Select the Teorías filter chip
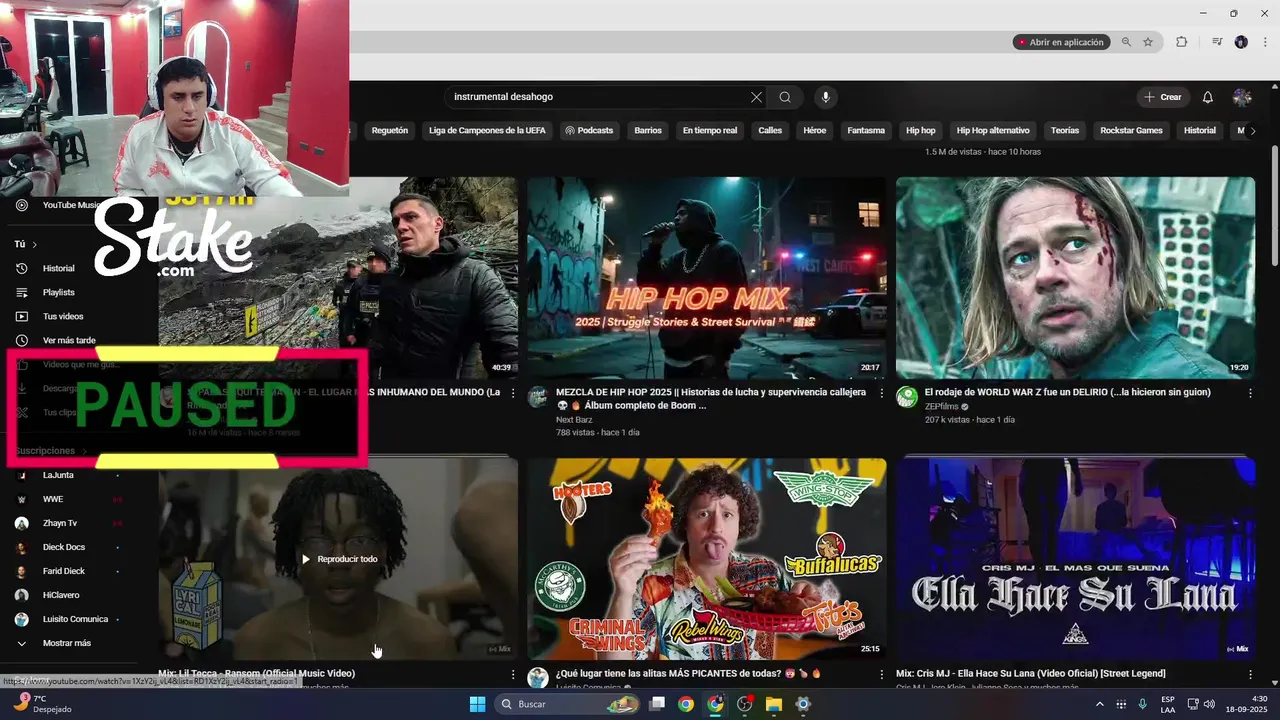The width and height of the screenshot is (1280, 720). pyautogui.click(x=1065, y=130)
